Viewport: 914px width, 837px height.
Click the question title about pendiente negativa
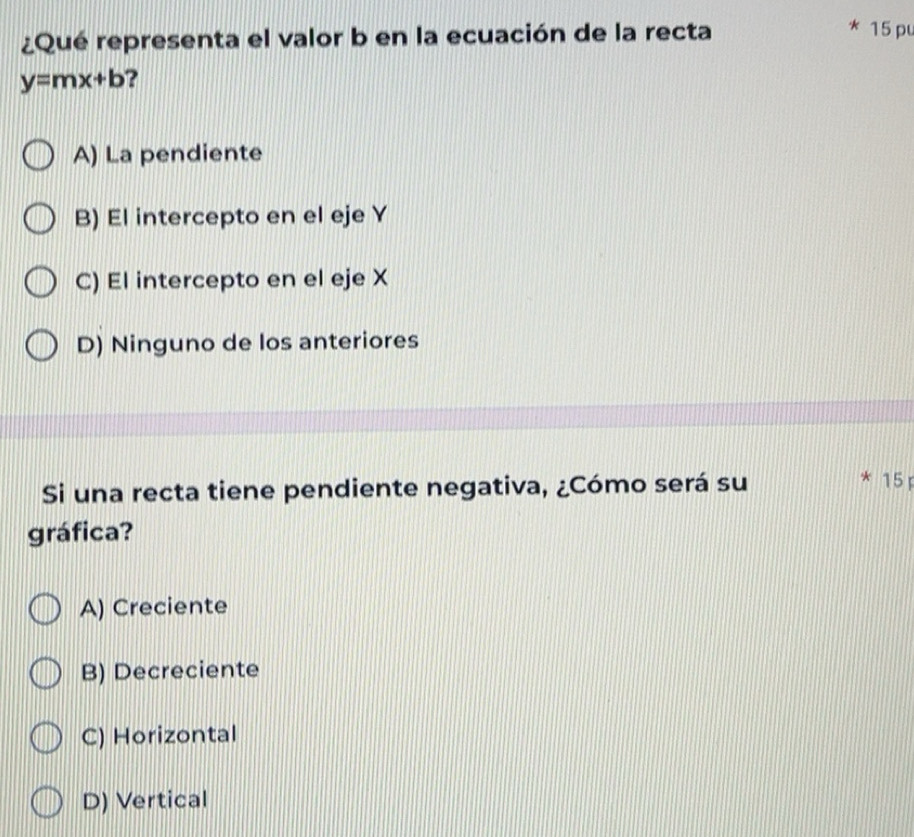click(x=387, y=509)
